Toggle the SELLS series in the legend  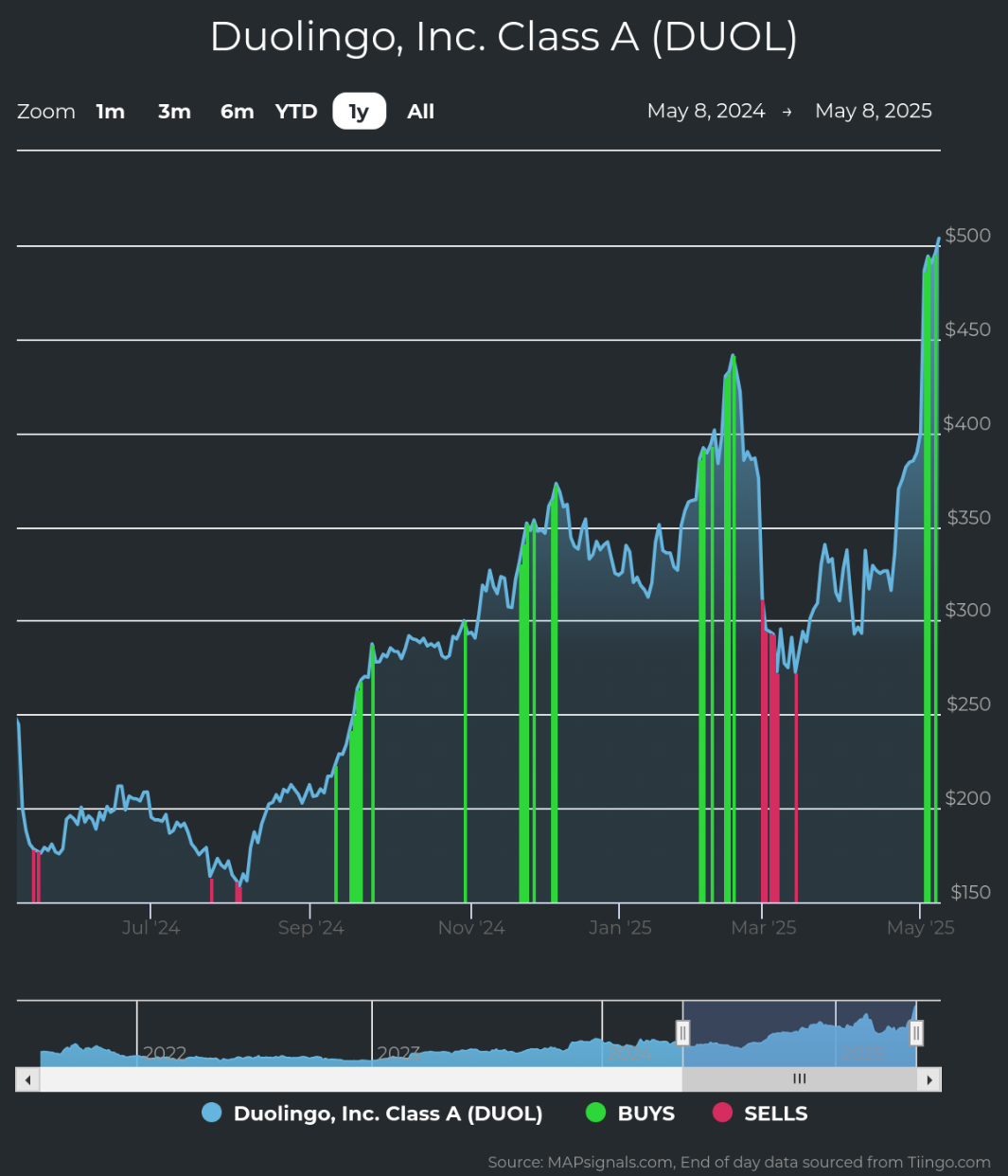pos(760,1114)
